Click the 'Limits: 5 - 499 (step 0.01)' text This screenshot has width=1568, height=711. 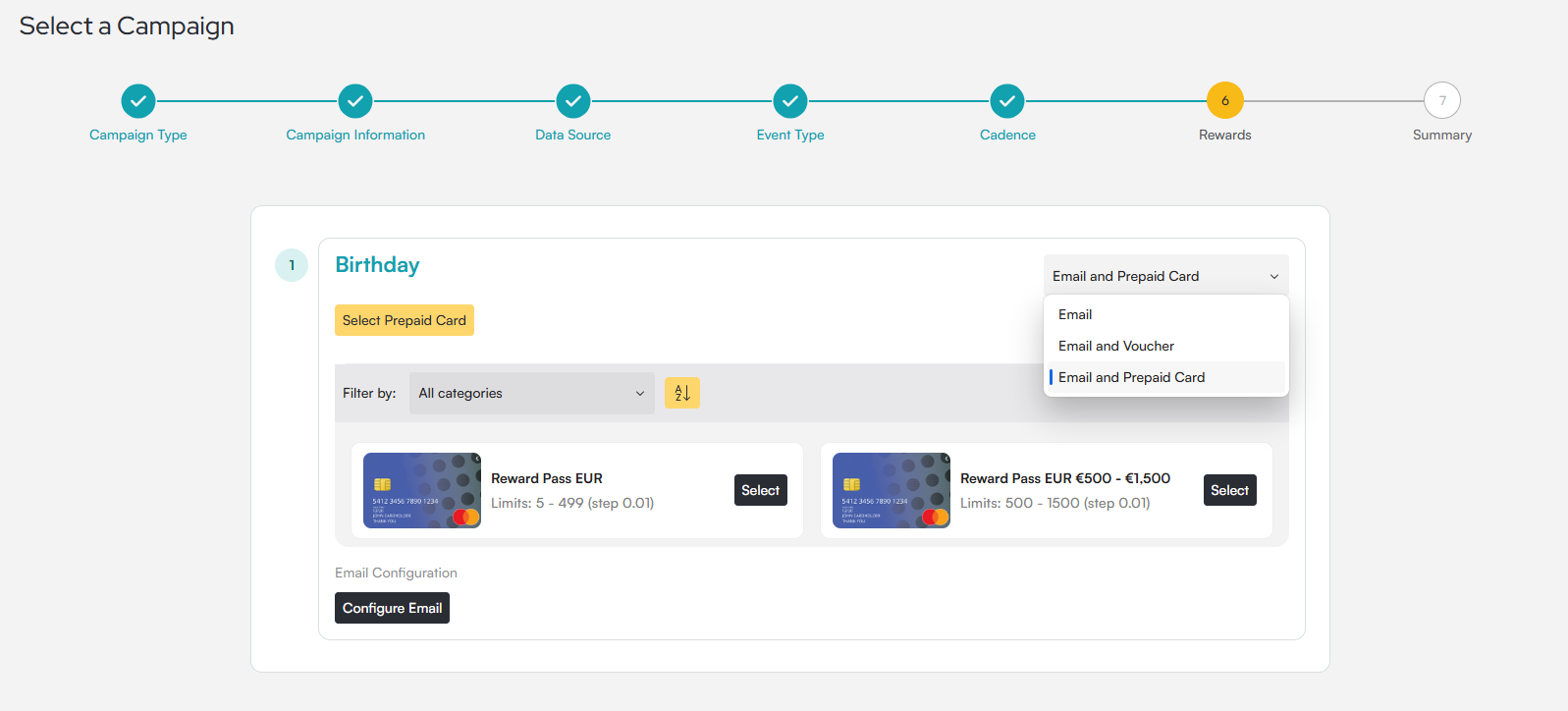[x=572, y=503]
